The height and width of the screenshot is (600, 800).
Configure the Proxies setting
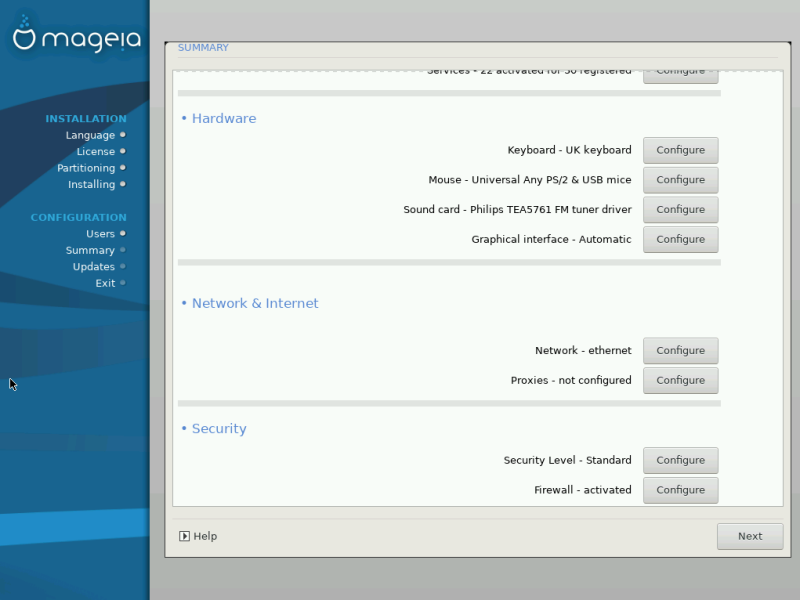[x=680, y=380]
